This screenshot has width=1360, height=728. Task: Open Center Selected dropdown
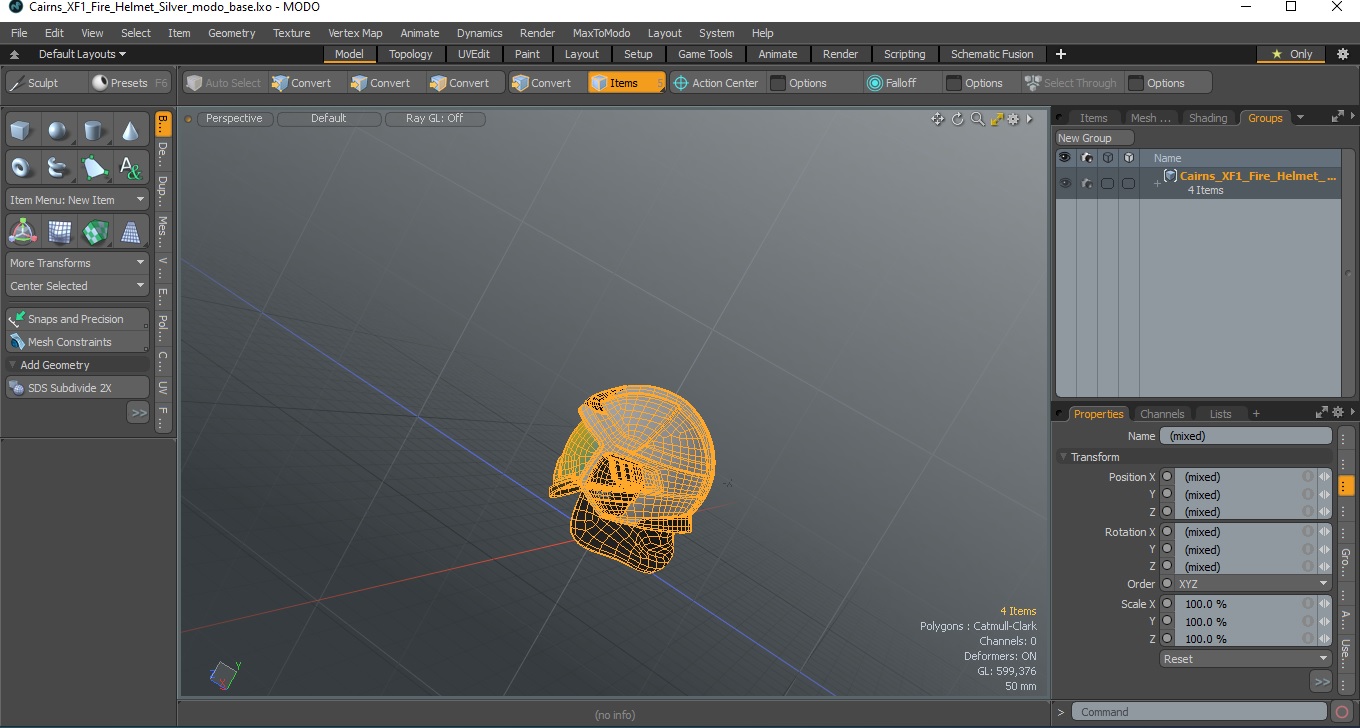click(x=77, y=286)
